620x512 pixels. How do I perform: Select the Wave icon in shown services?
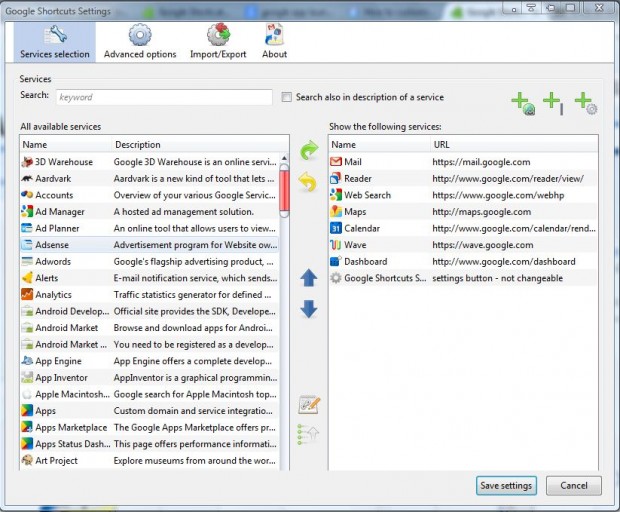[336, 245]
